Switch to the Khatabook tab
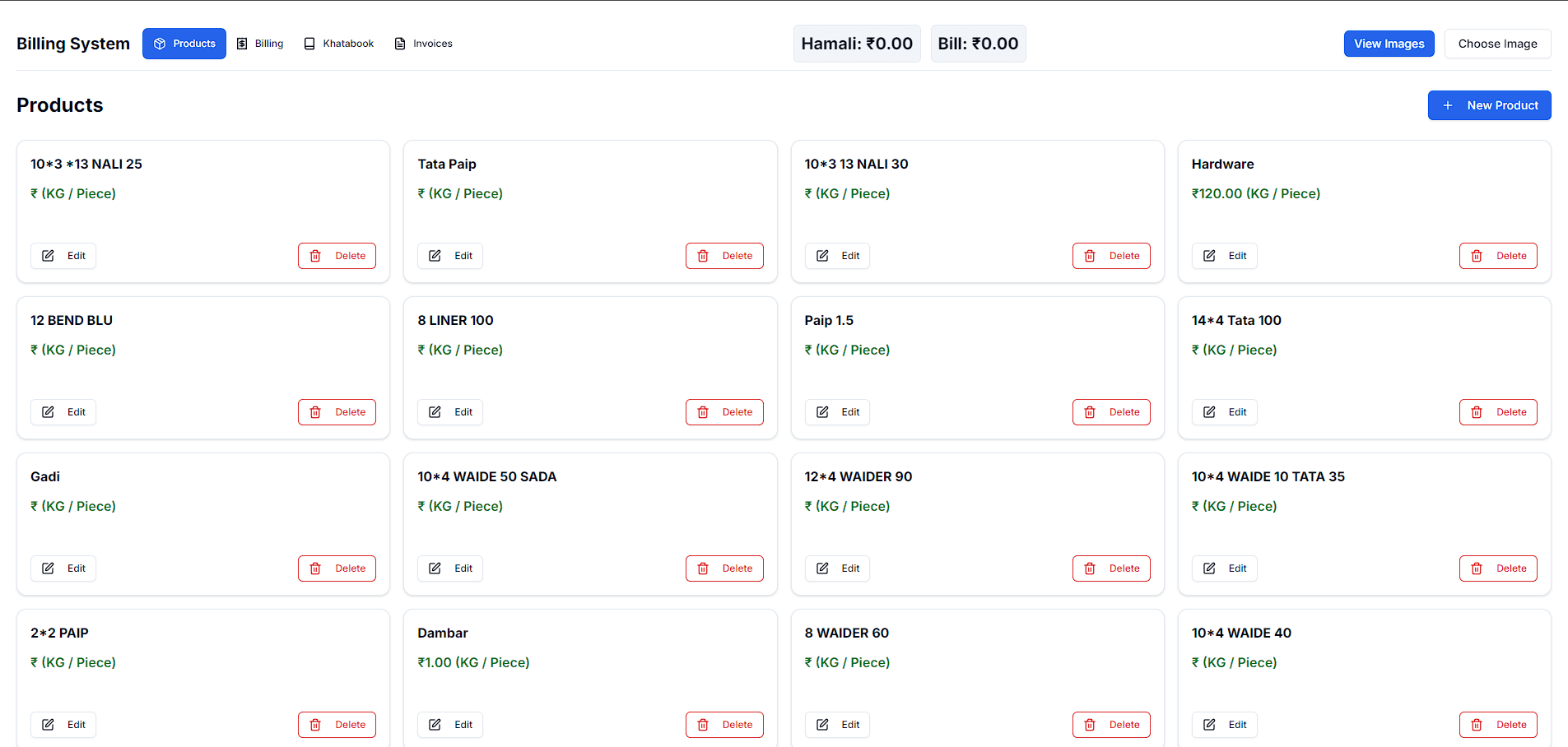The width and height of the screenshot is (1568, 747). point(338,44)
